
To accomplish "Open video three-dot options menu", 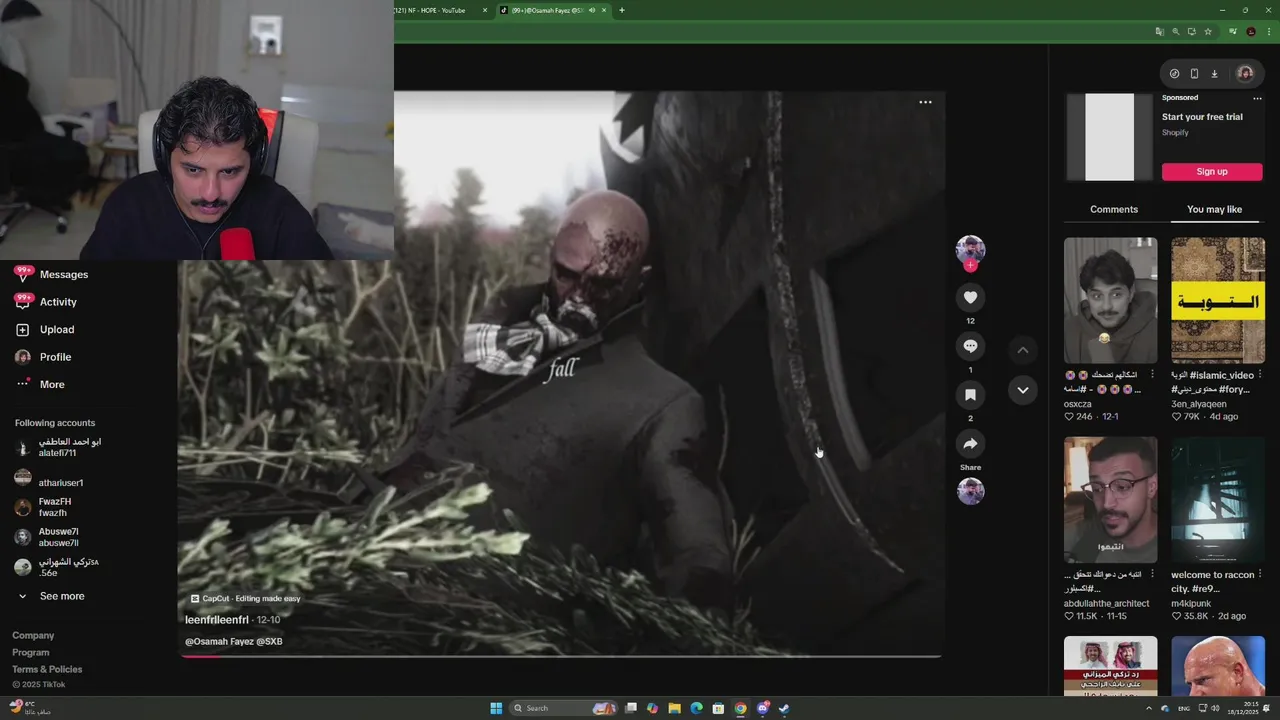I will (925, 102).
